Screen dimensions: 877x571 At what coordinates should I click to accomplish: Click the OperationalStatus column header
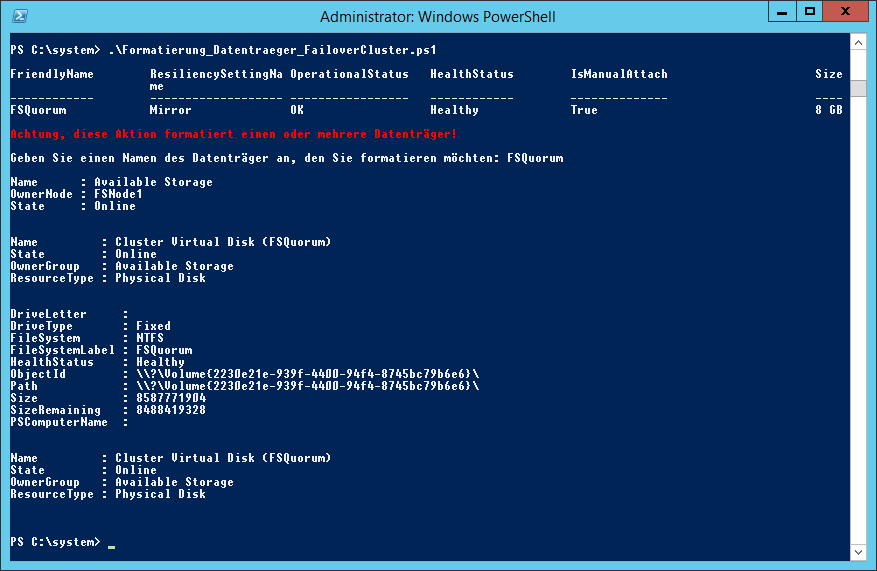click(x=350, y=74)
